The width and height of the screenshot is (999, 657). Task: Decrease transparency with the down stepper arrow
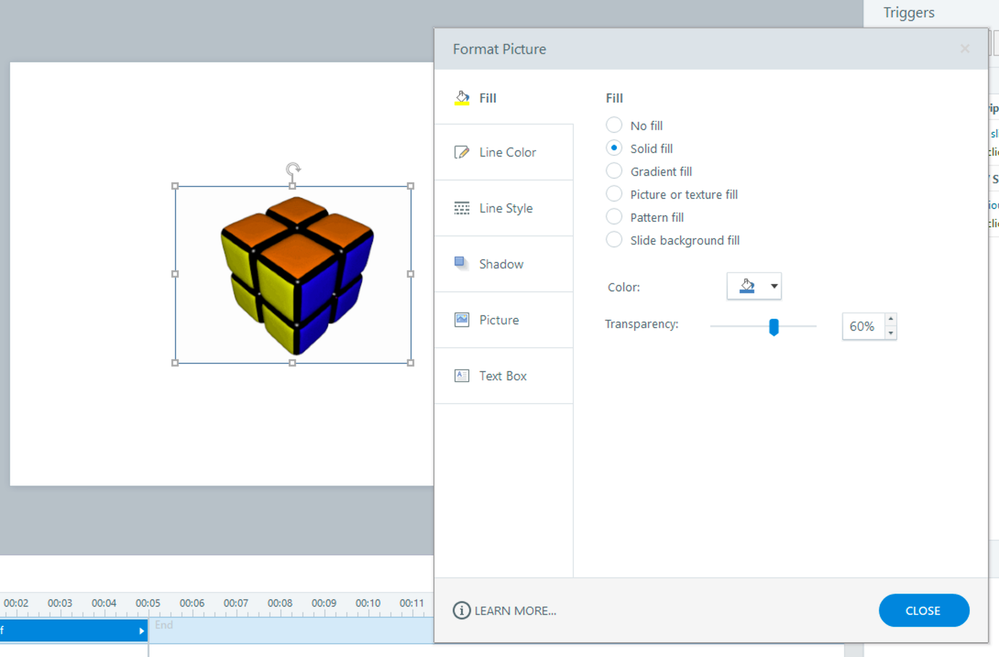click(891, 333)
